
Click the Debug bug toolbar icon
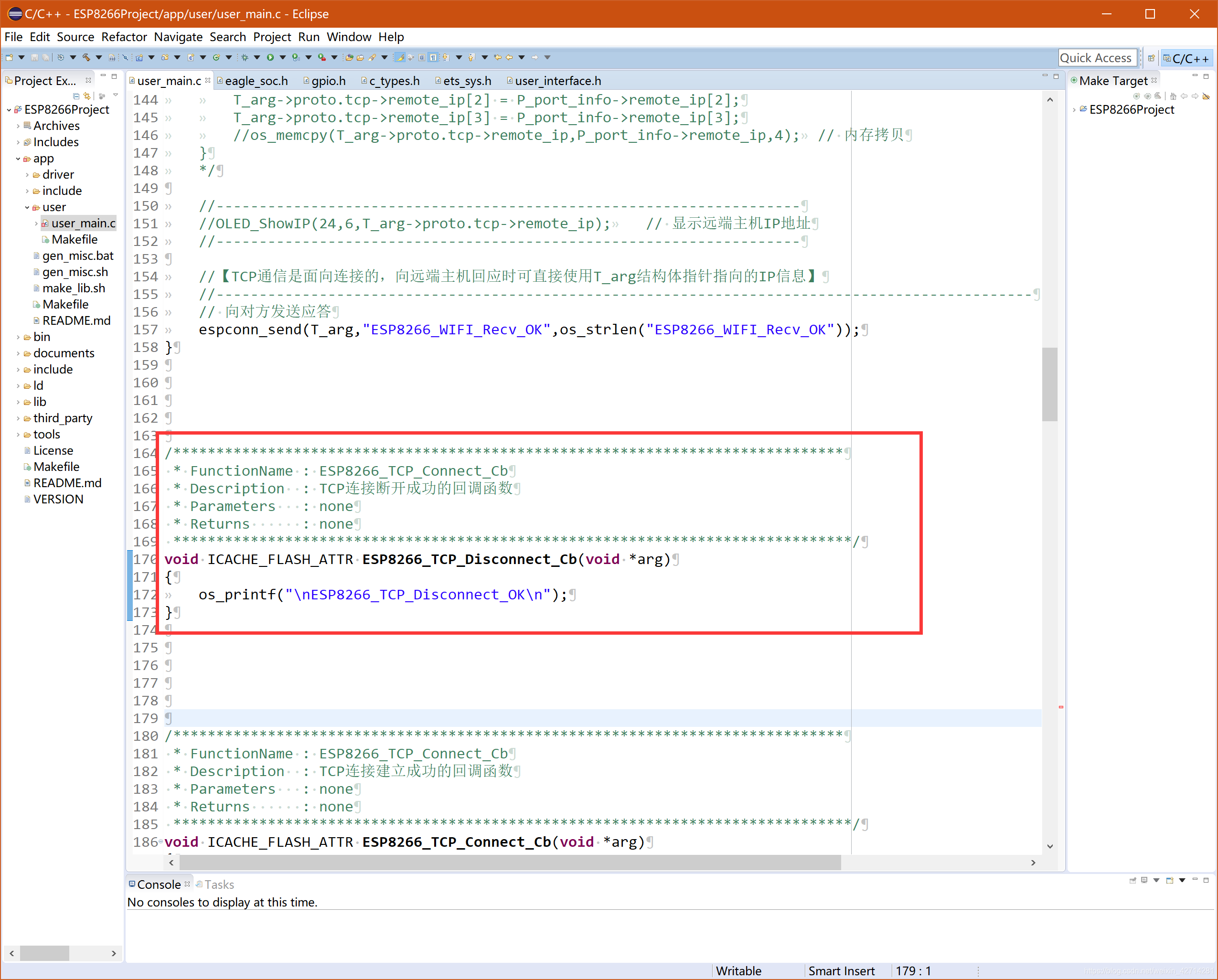pos(245,58)
